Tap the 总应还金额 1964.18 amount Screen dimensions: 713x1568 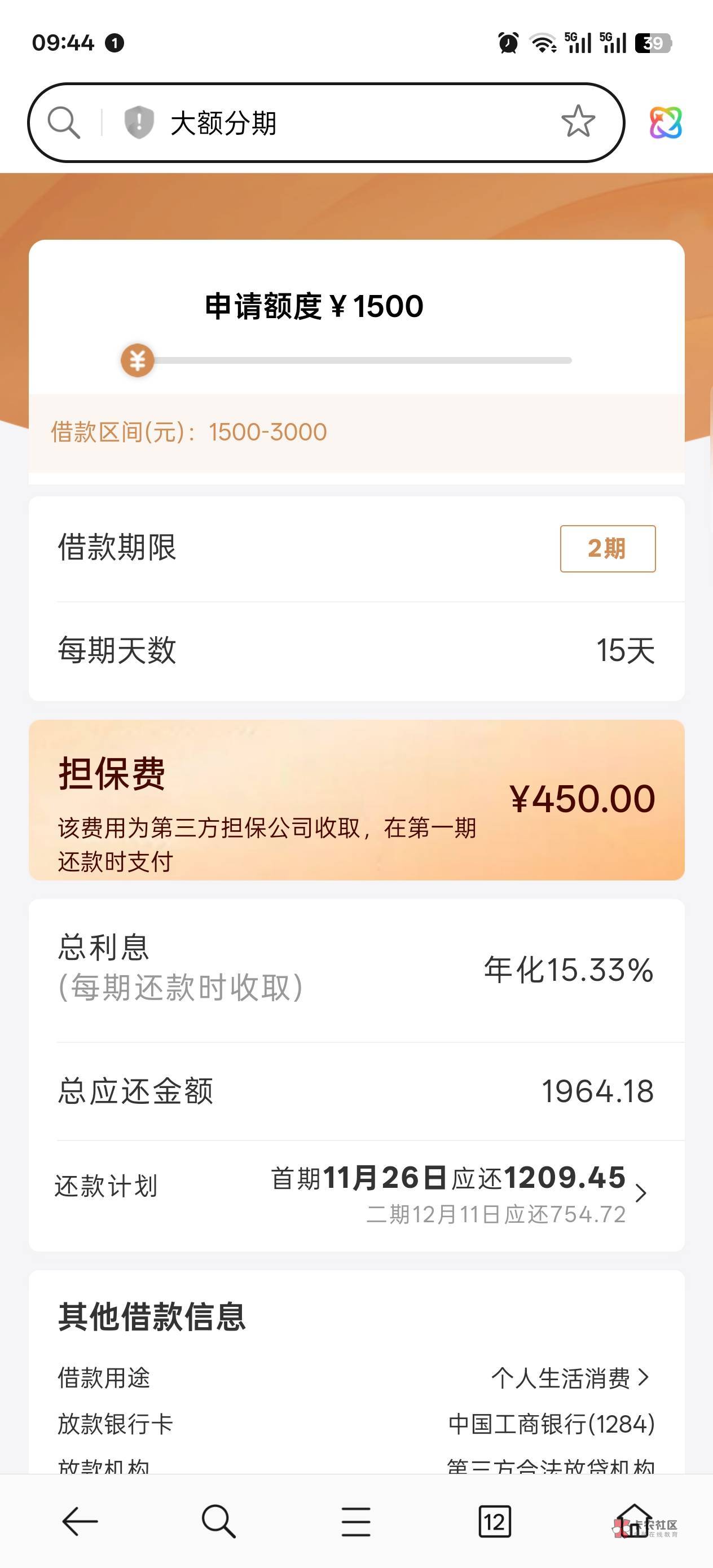tap(597, 1091)
